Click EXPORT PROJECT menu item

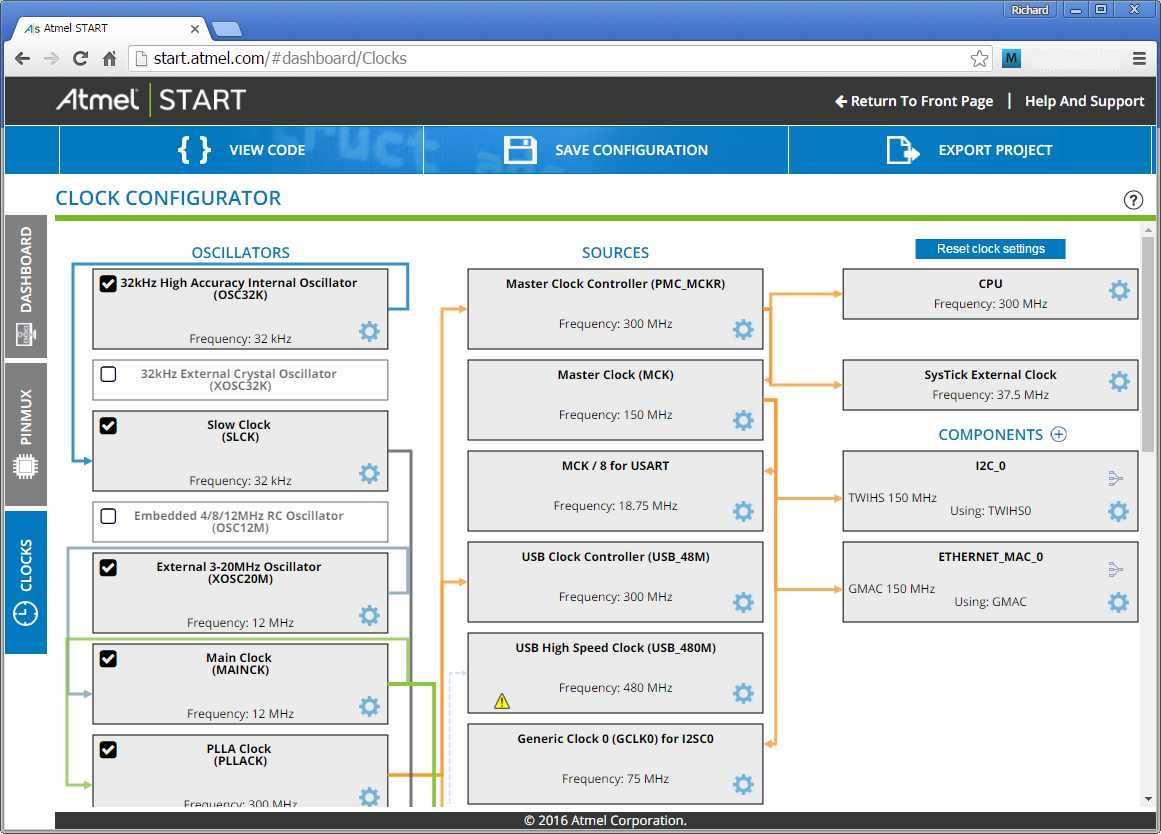coord(970,150)
